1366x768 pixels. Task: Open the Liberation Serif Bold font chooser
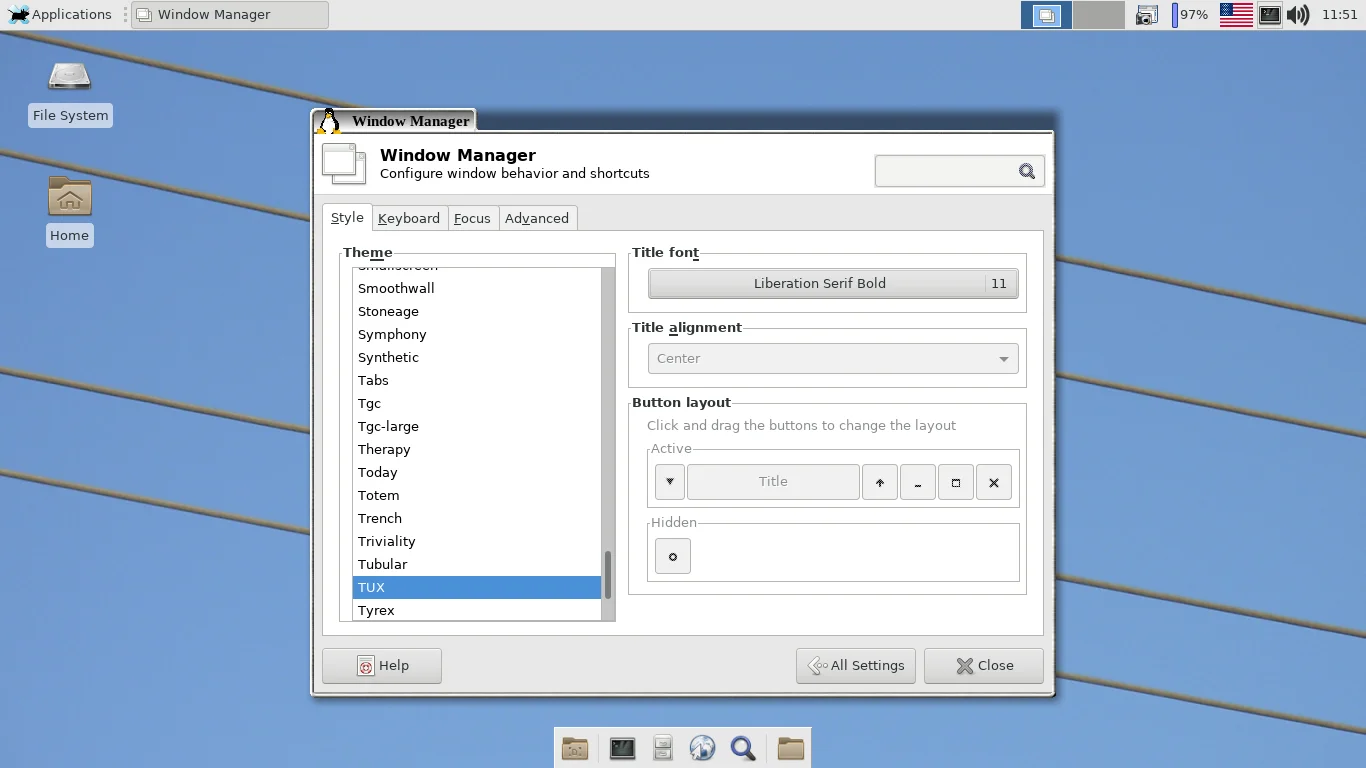click(x=833, y=283)
